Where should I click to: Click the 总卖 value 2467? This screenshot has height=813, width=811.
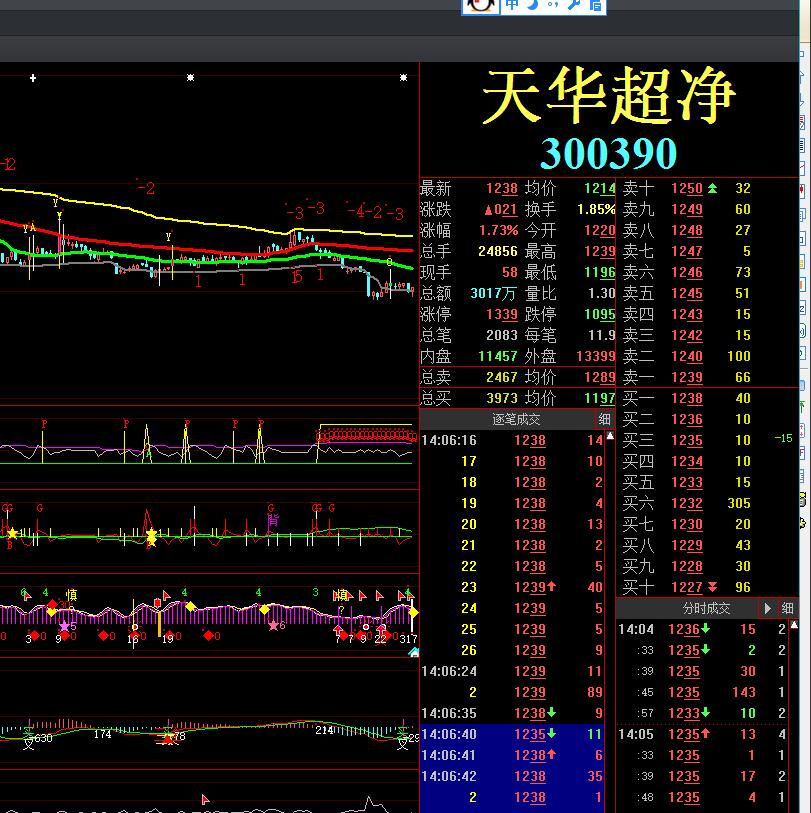501,377
